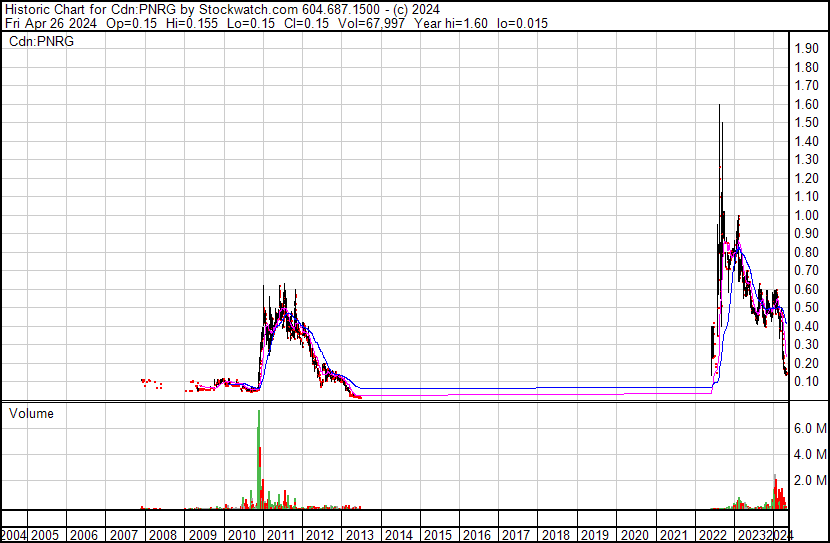
Task: Select the 2013 year label on the x-axis
Action: point(361,535)
